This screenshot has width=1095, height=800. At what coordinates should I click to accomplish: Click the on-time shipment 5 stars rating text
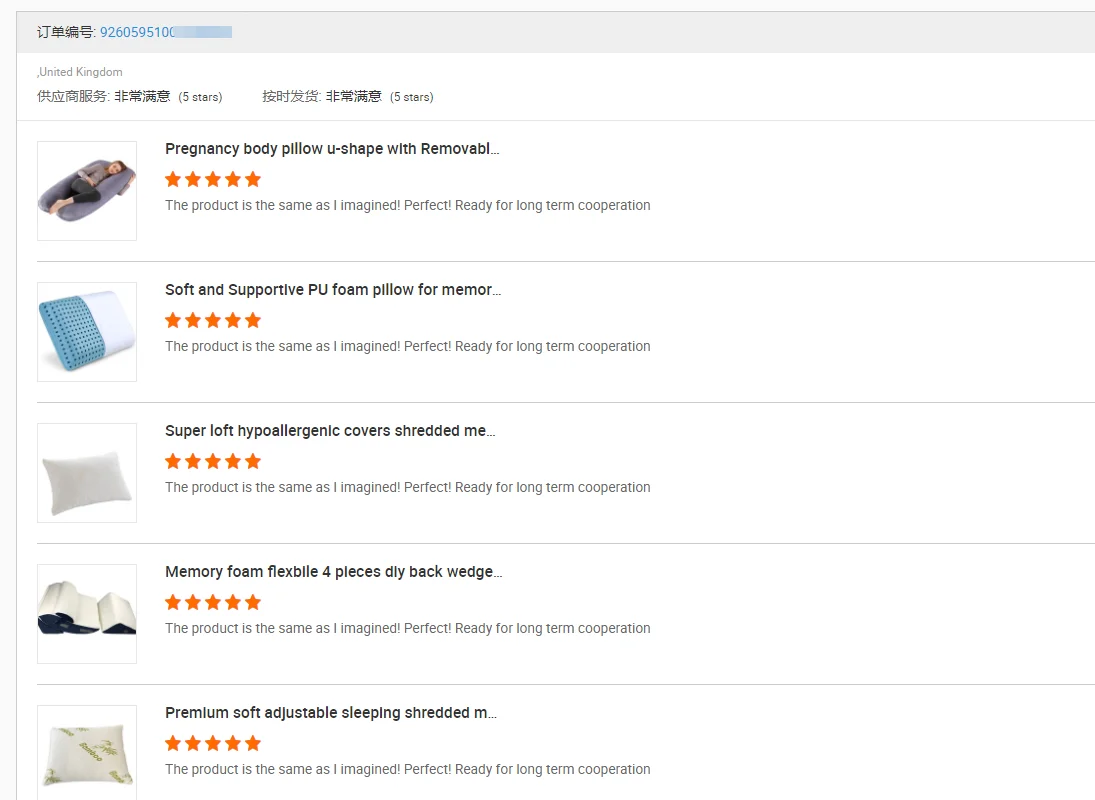tap(411, 97)
